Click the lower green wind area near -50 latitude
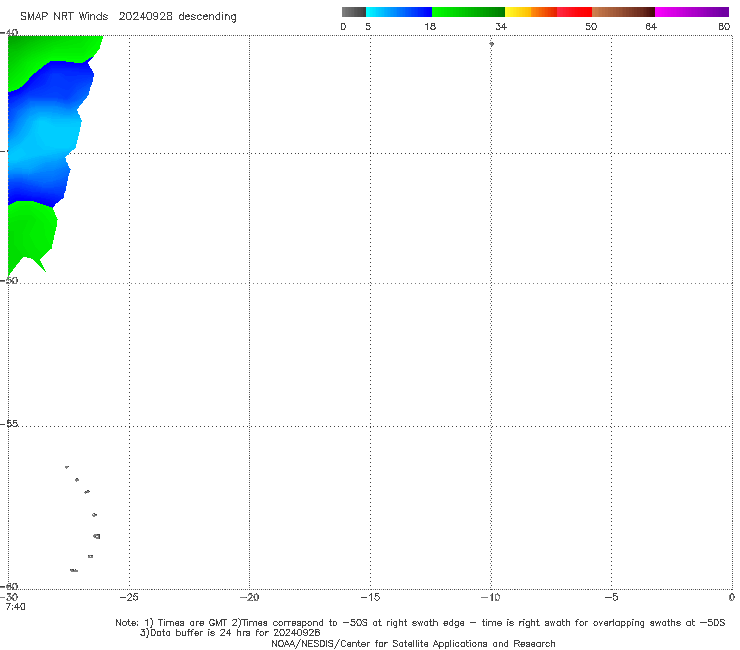Image resolution: width=740 pixels, height=650 pixels. coord(31,231)
